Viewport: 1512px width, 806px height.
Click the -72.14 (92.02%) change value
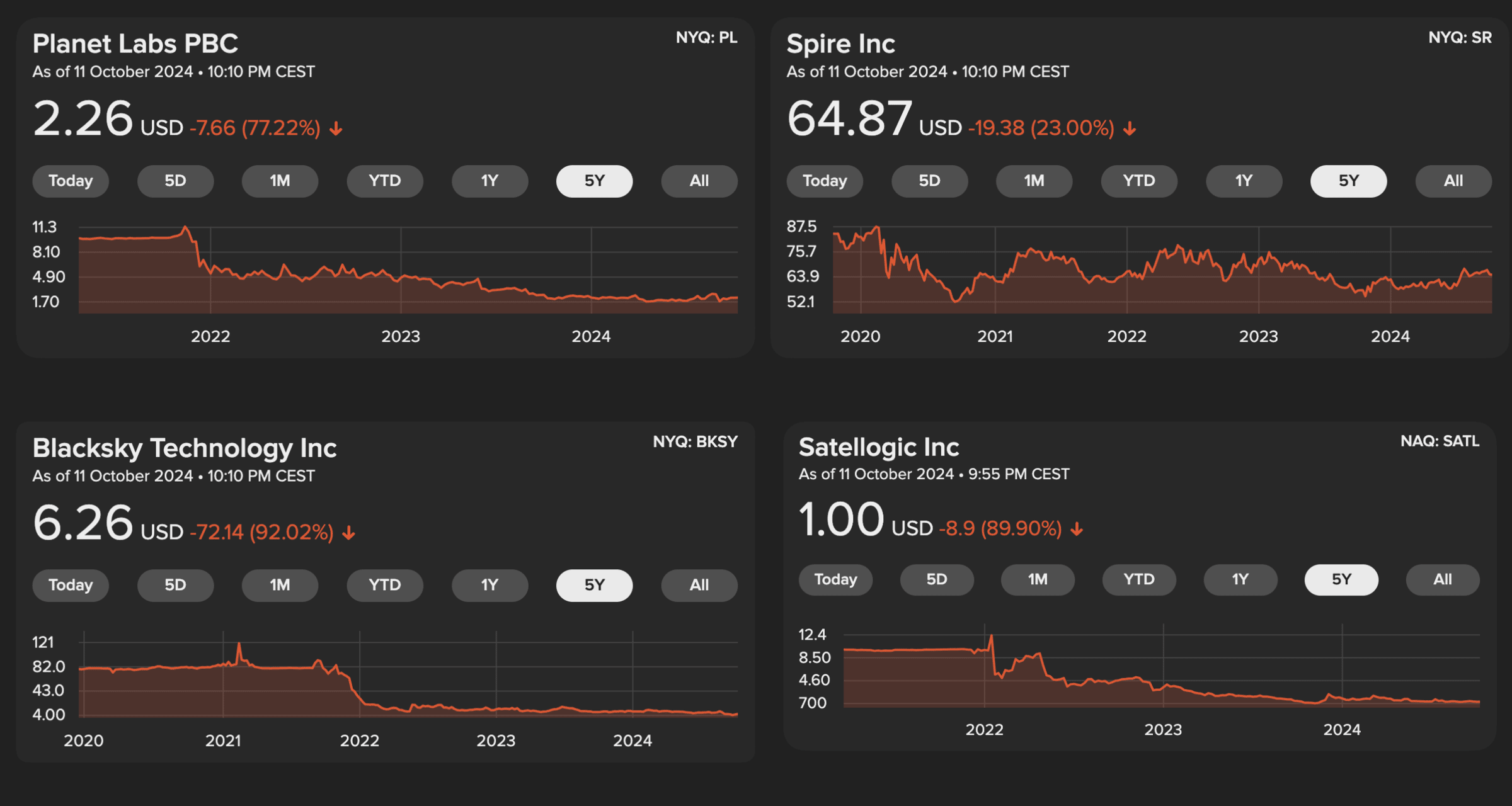[x=261, y=533]
